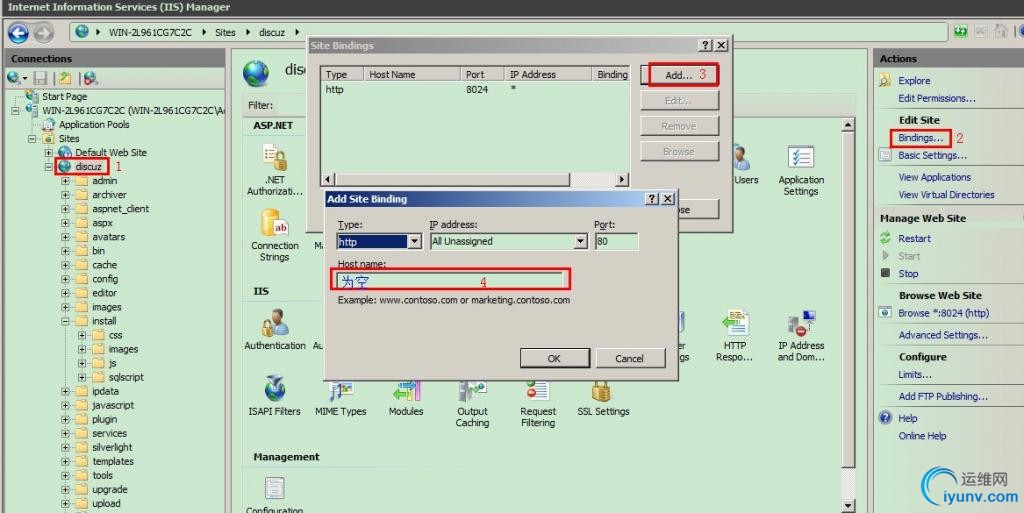Screen dimensions: 1024x513
Task: Open Basic Settings... link
Action: [932, 155]
